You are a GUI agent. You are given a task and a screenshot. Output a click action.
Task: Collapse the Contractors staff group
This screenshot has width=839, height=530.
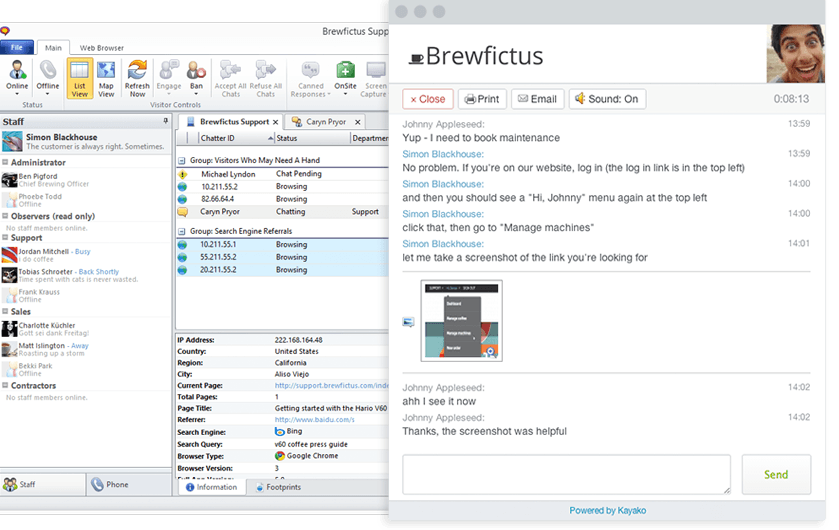point(5,385)
